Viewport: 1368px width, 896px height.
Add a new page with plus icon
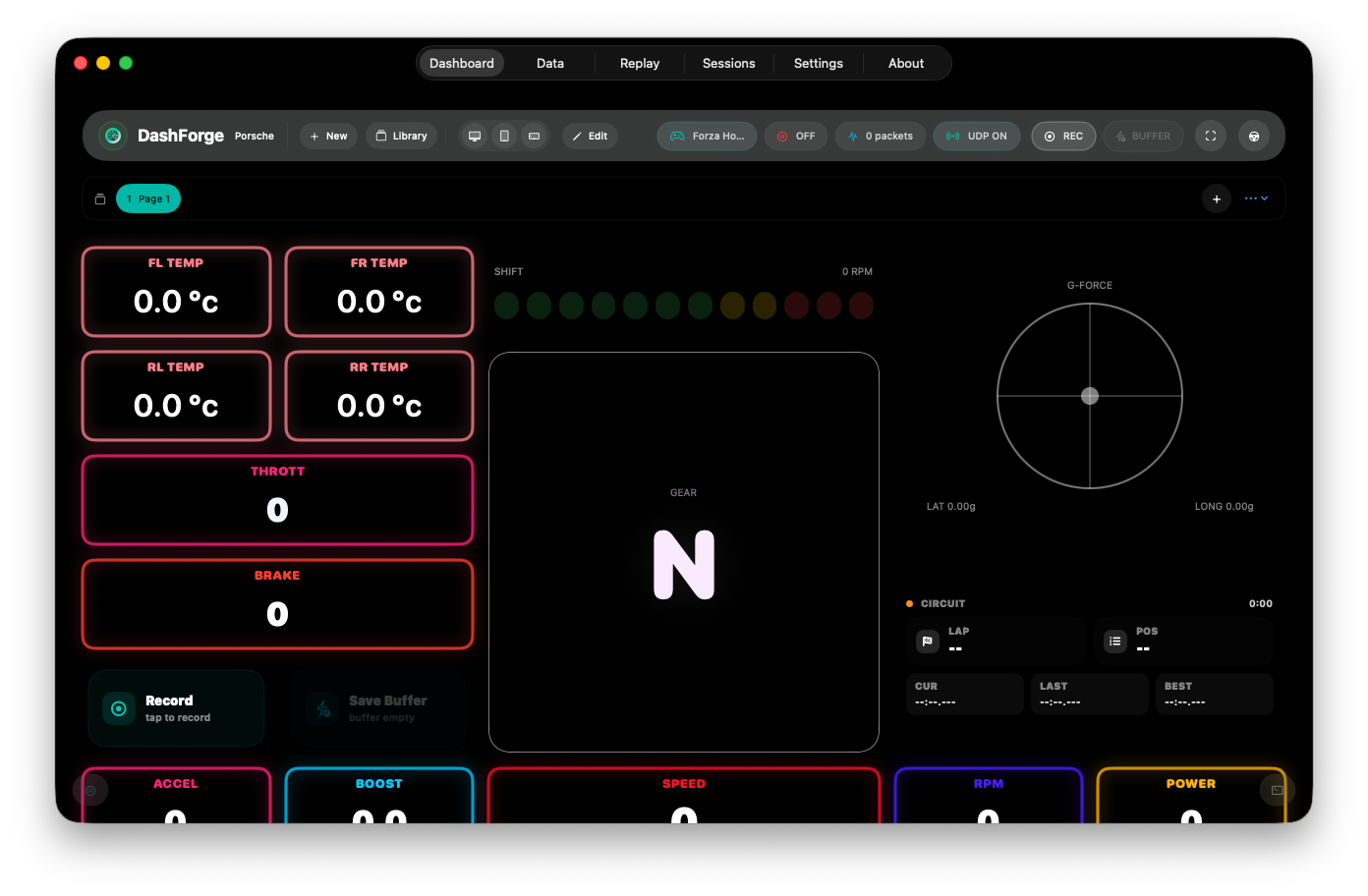pos(1217,198)
